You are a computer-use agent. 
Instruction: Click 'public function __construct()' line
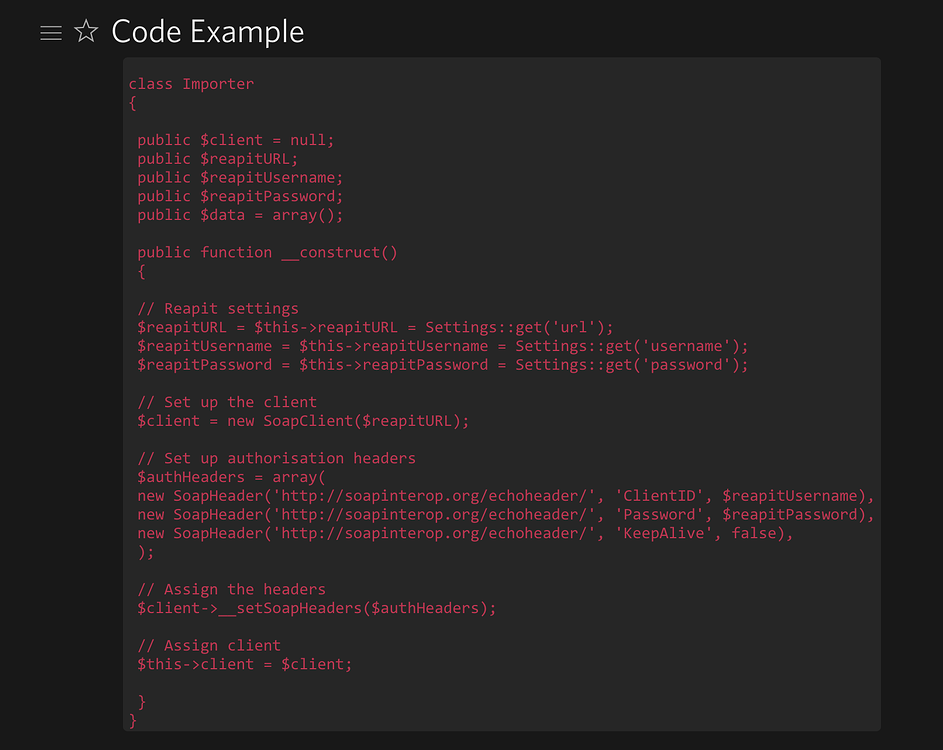pyautogui.click(x=267, y=253)
